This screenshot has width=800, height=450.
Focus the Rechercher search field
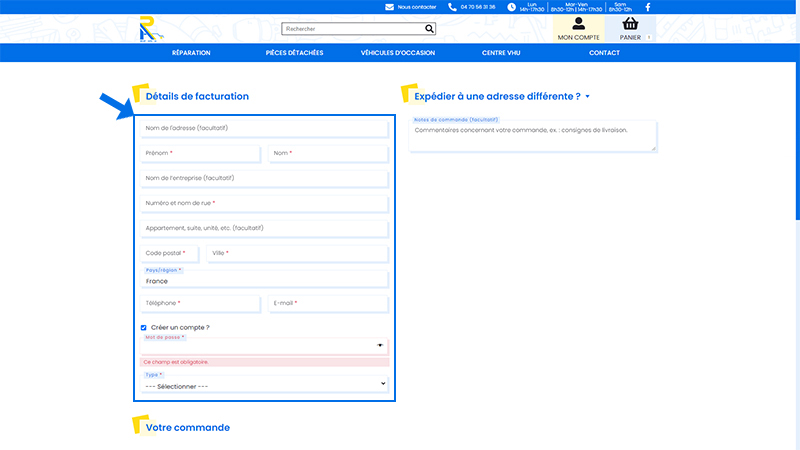coord(353,29)
